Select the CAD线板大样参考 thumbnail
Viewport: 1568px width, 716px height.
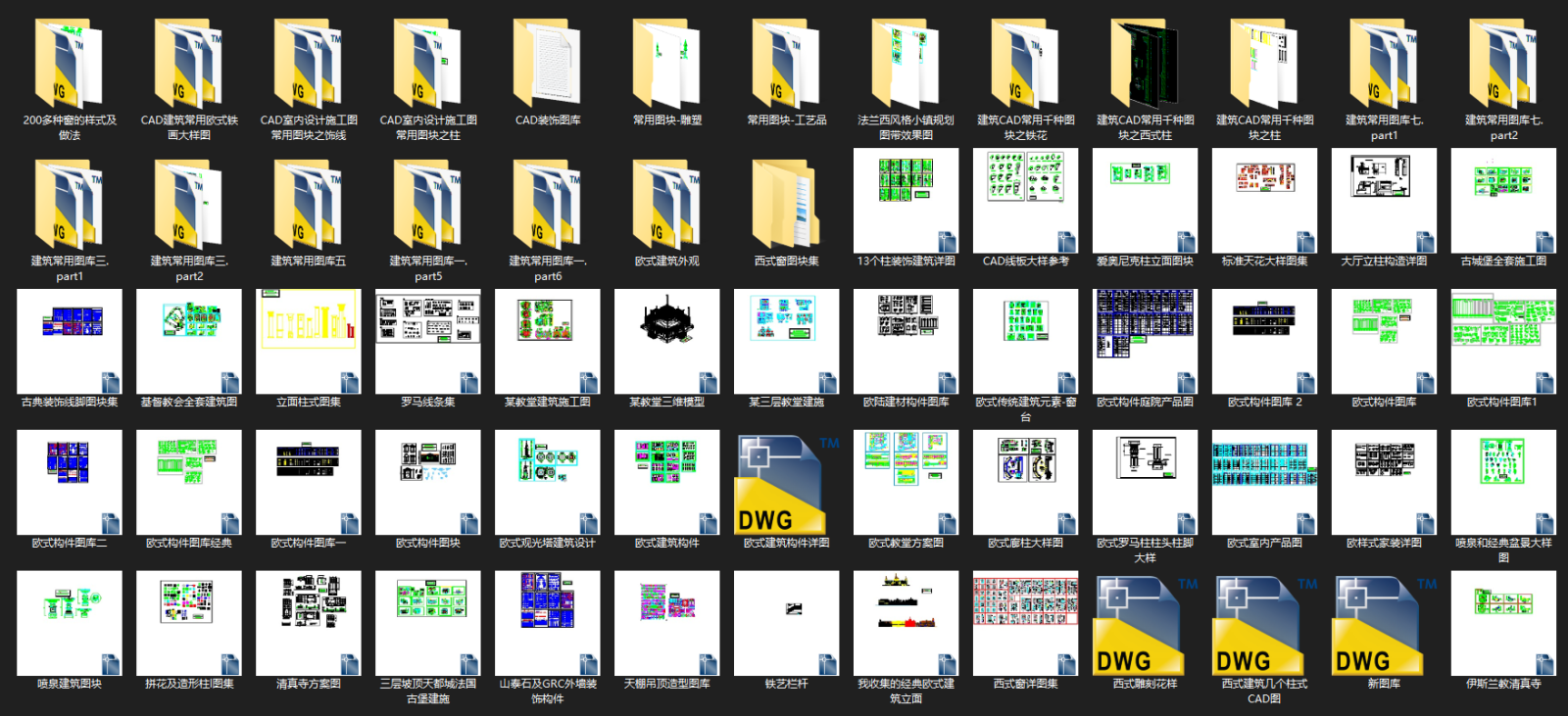tap(1025, 201)
